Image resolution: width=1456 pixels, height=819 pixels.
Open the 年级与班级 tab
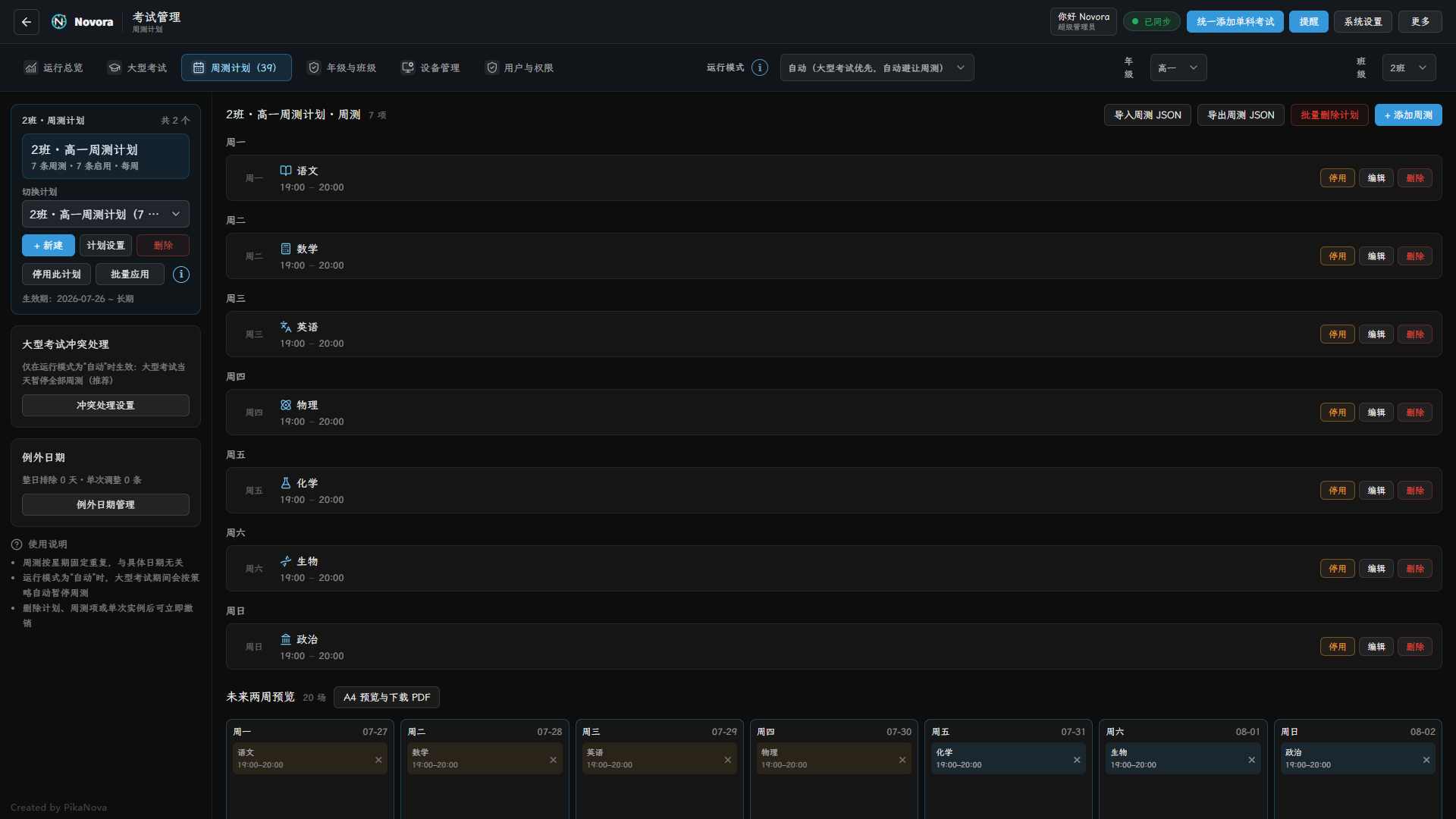pos(342,67)
